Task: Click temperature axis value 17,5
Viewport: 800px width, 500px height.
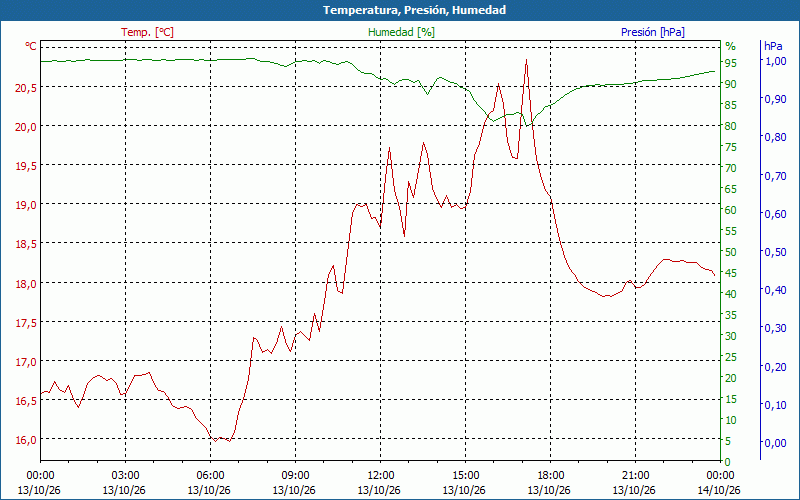Action: [x=26, y=323]
